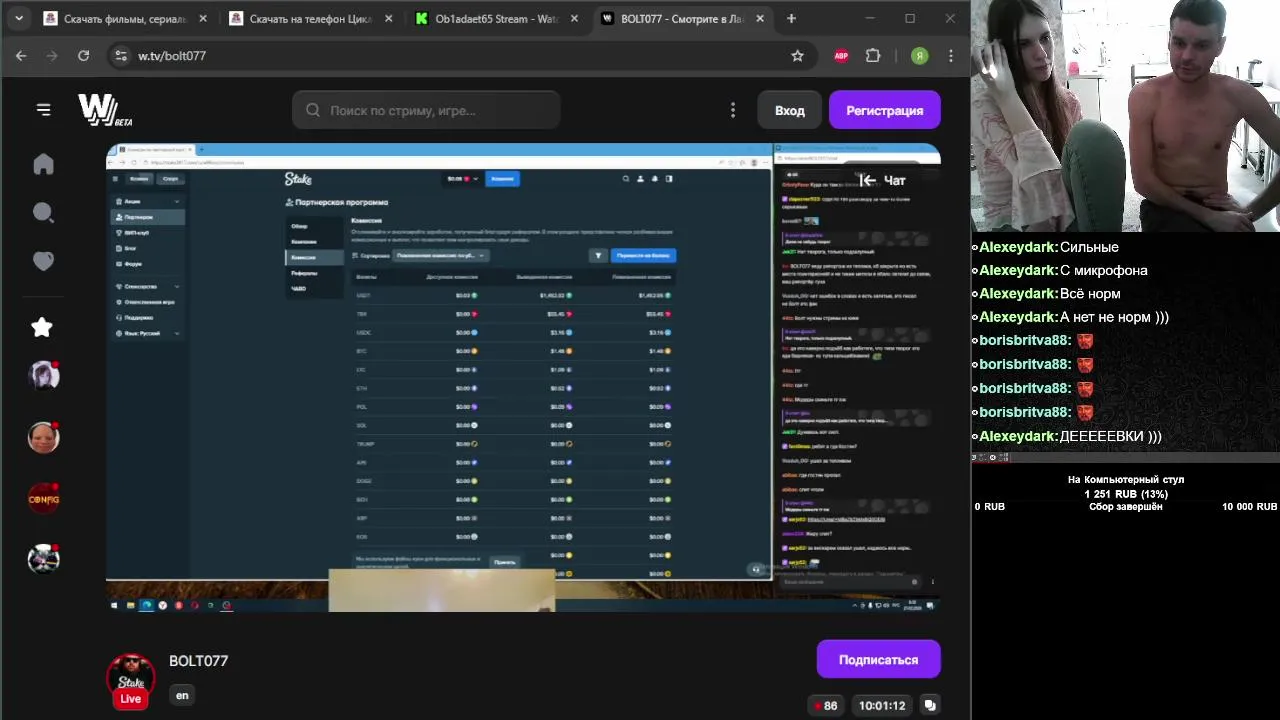Bookmark this page with the star
The width and height of the screenshot is (1280, 720).
797,56
